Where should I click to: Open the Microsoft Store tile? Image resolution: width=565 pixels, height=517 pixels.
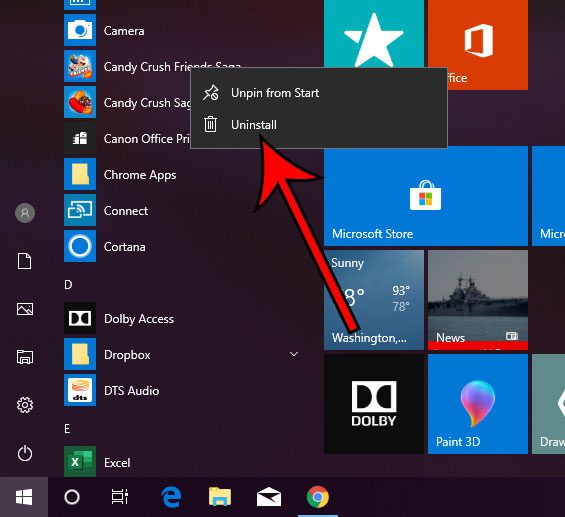tap(426, 196)
